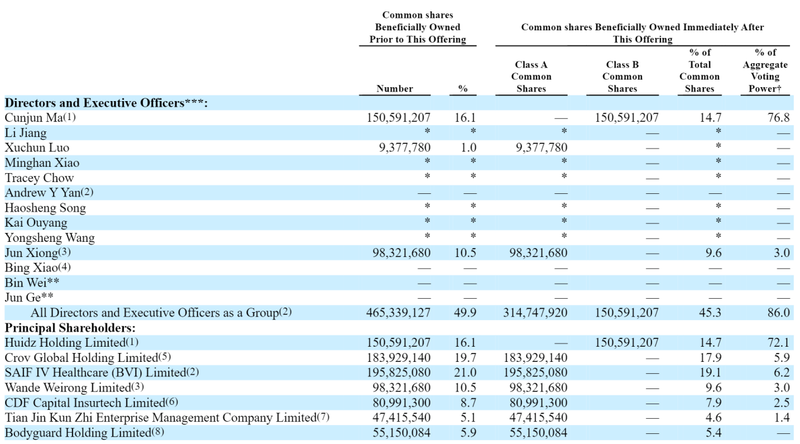Image resolution: width=800 pixels, height=444 pixels.
Task: Click Common shares Beneficially Owned Prior header
Action: (417, 27)
